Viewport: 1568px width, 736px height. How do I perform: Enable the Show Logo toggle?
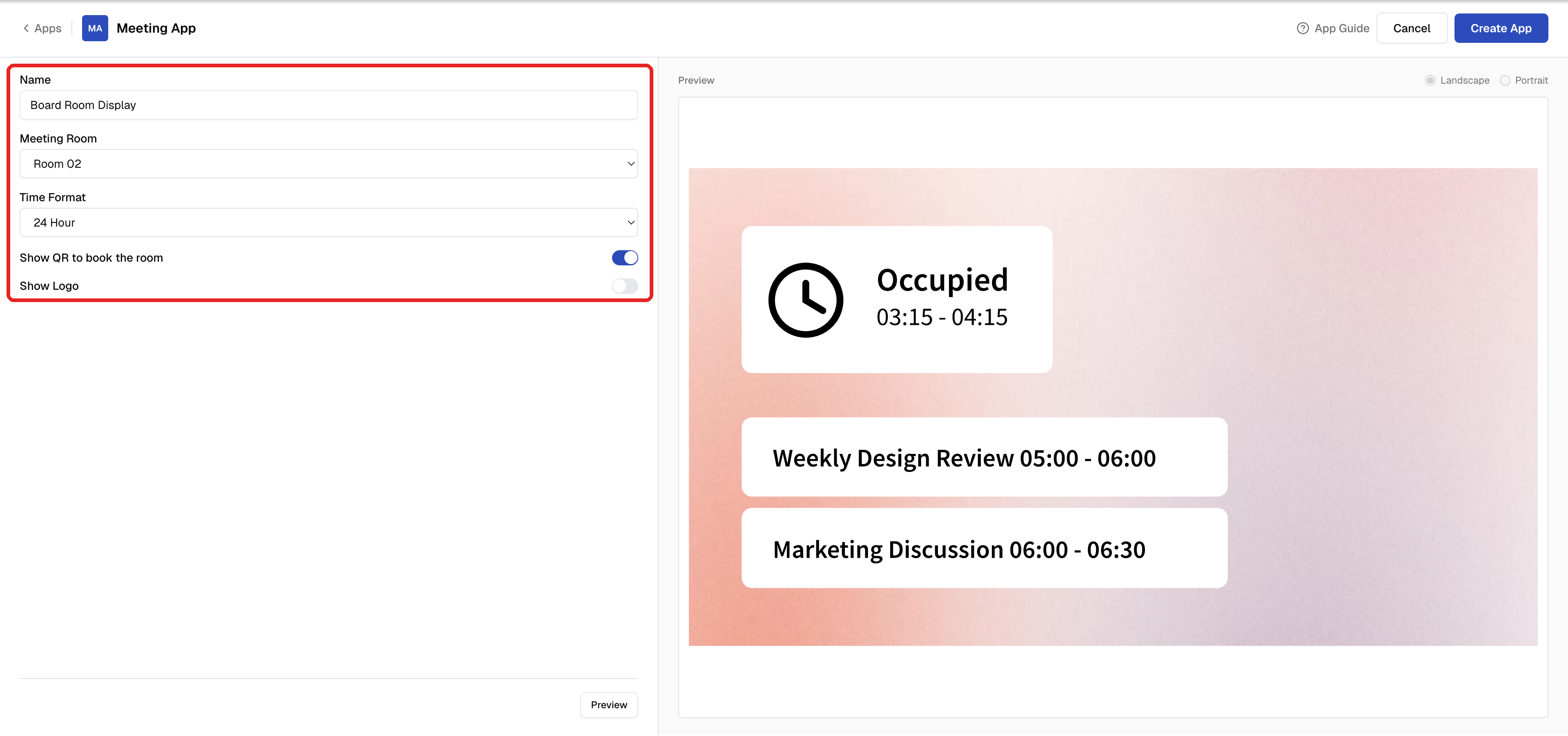pyautogui.click(x=624, y=286)
